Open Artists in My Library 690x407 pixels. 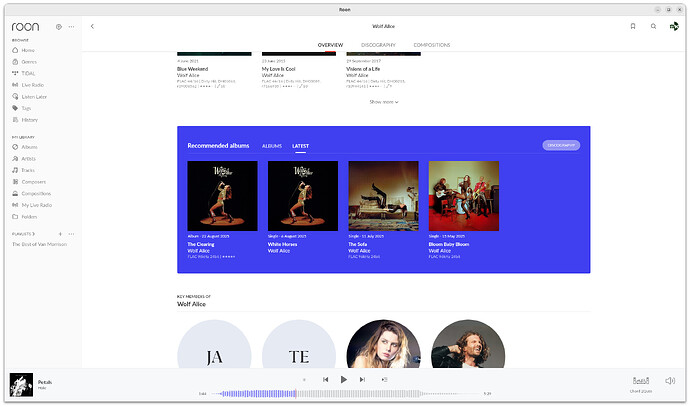coord(29,159)
